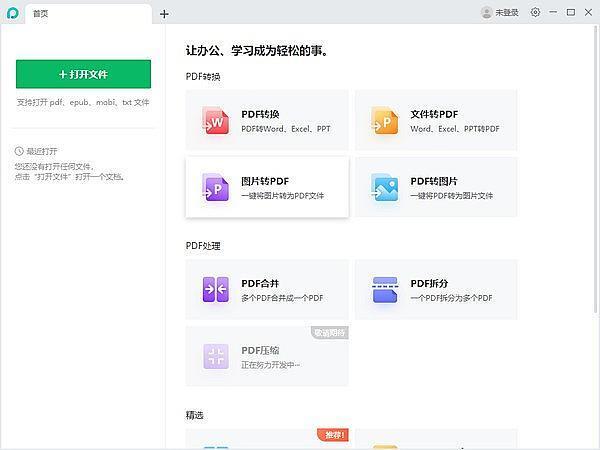
Task: Click the 最近打开 clock icon
Action: coord(19,151)
